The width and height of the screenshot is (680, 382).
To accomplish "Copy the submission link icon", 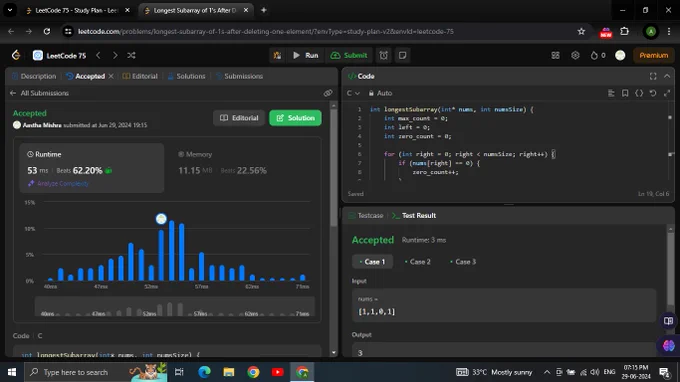I will [328, 93].
